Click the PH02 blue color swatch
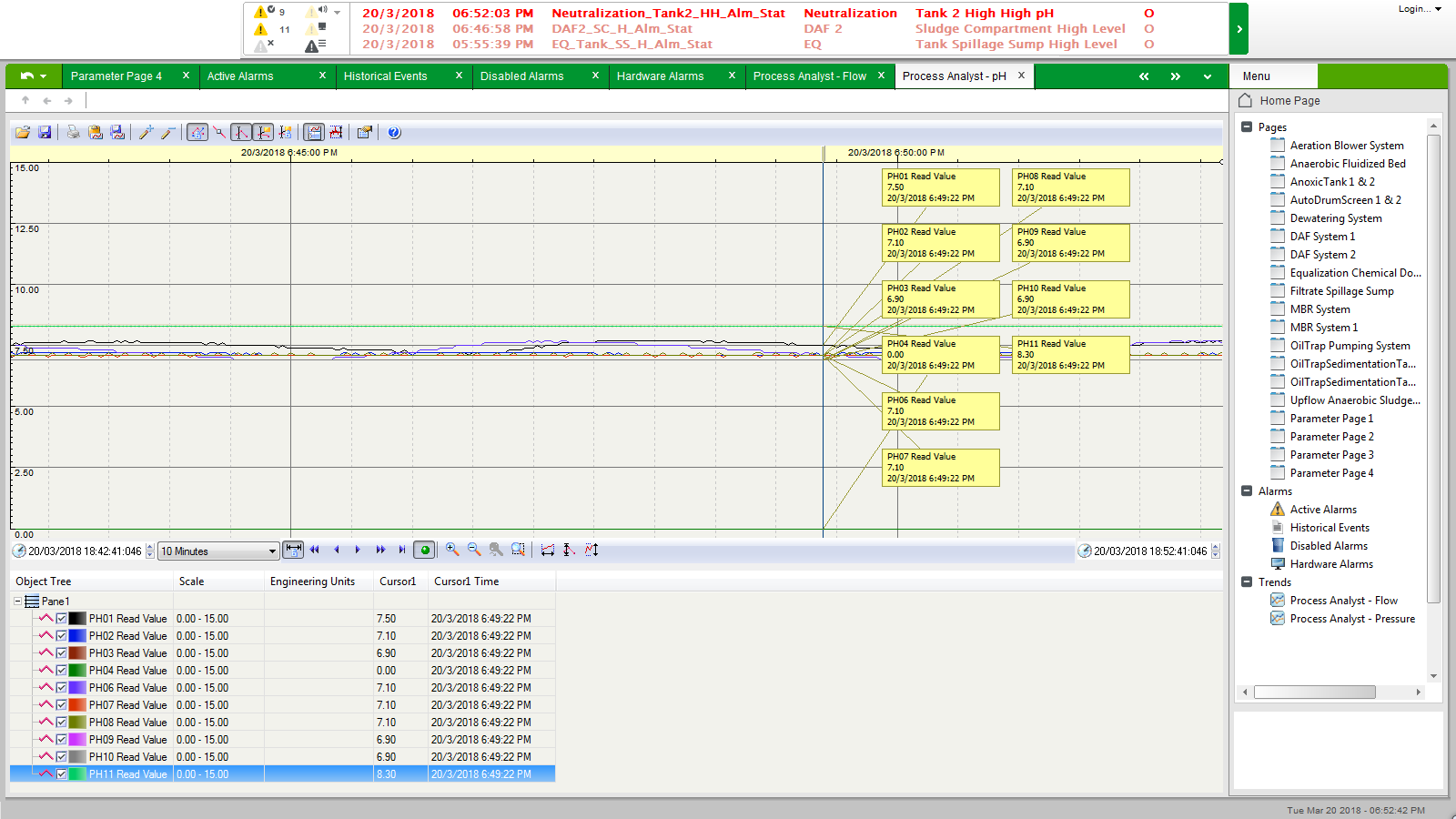Image resolution: width=1456 pixels, height=819 pixels. [x=77, y=636]
